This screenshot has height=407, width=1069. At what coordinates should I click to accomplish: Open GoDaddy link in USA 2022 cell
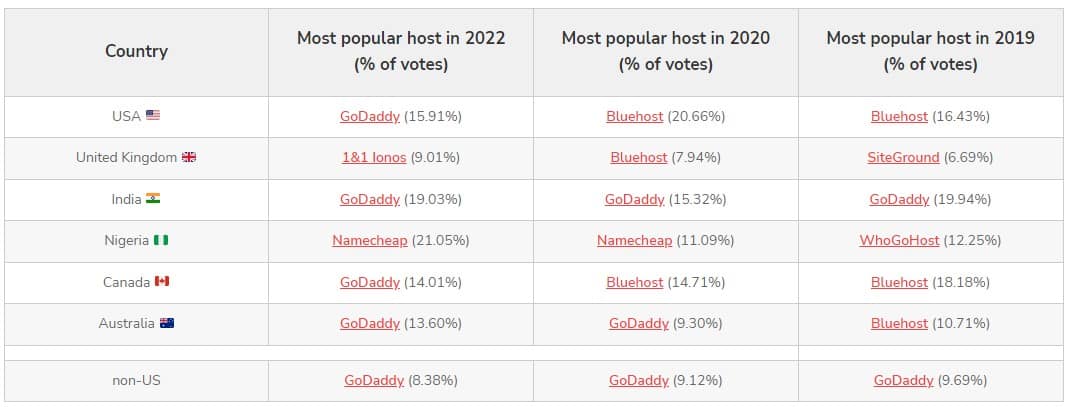(369, 116)
